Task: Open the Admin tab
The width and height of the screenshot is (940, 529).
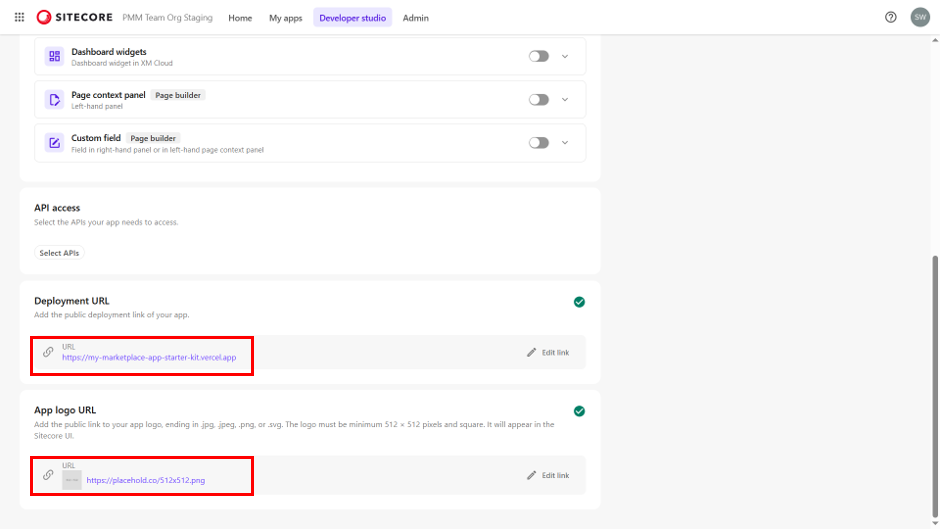Action: [x=415, y=18]
